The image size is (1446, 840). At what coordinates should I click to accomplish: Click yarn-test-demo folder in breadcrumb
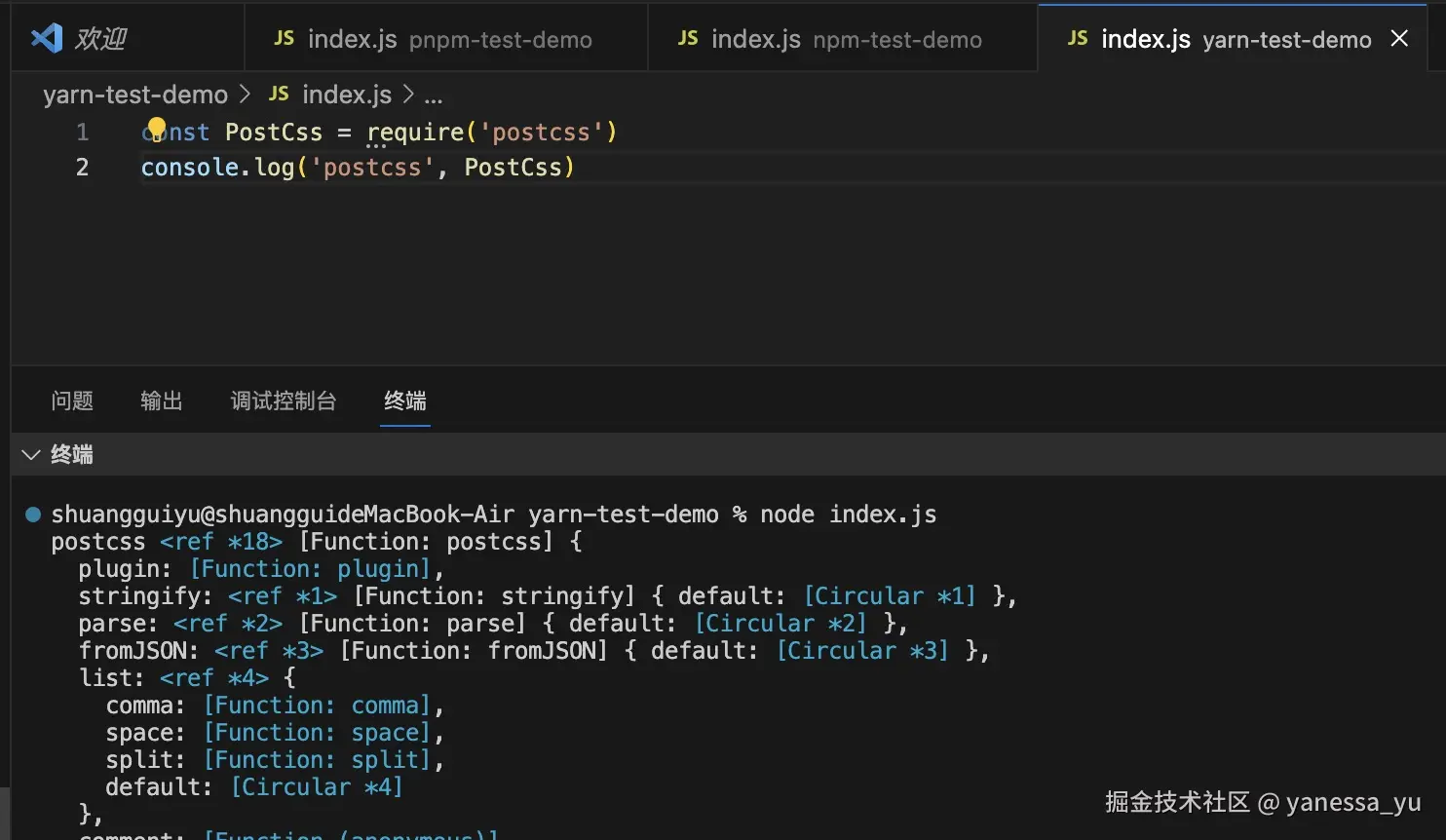point(135,95)
